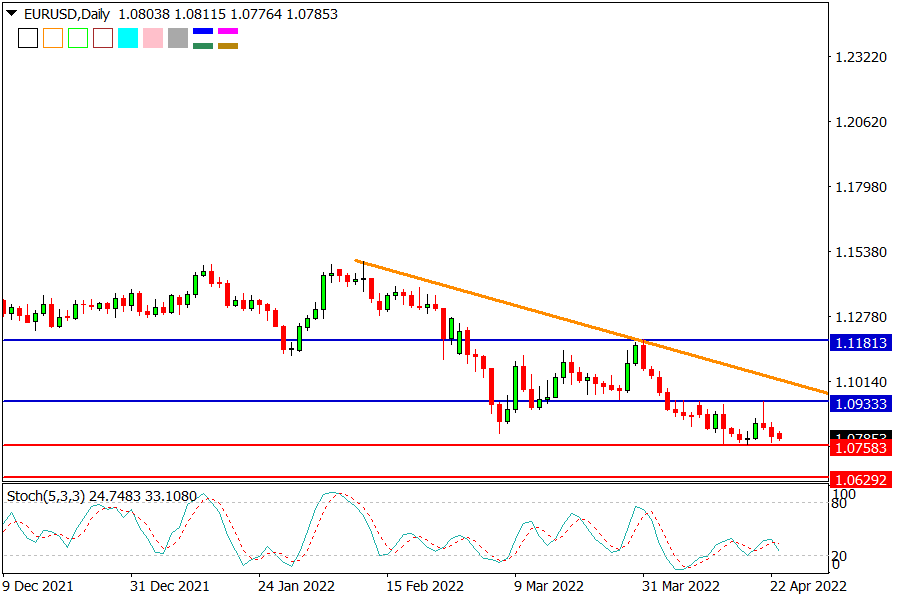900x600 pixels.
Task: Click the EURUSD,Daily chart title
Action: 67,14
